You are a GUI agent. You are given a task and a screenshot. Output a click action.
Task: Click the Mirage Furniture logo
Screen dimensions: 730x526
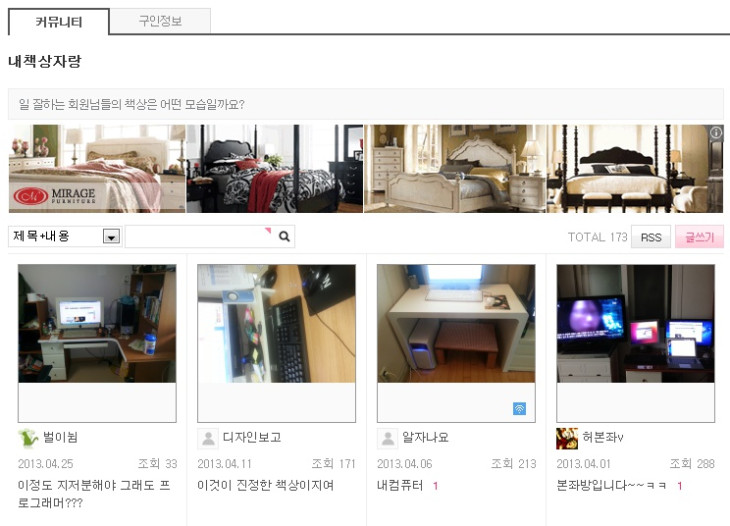pos(54,196)
